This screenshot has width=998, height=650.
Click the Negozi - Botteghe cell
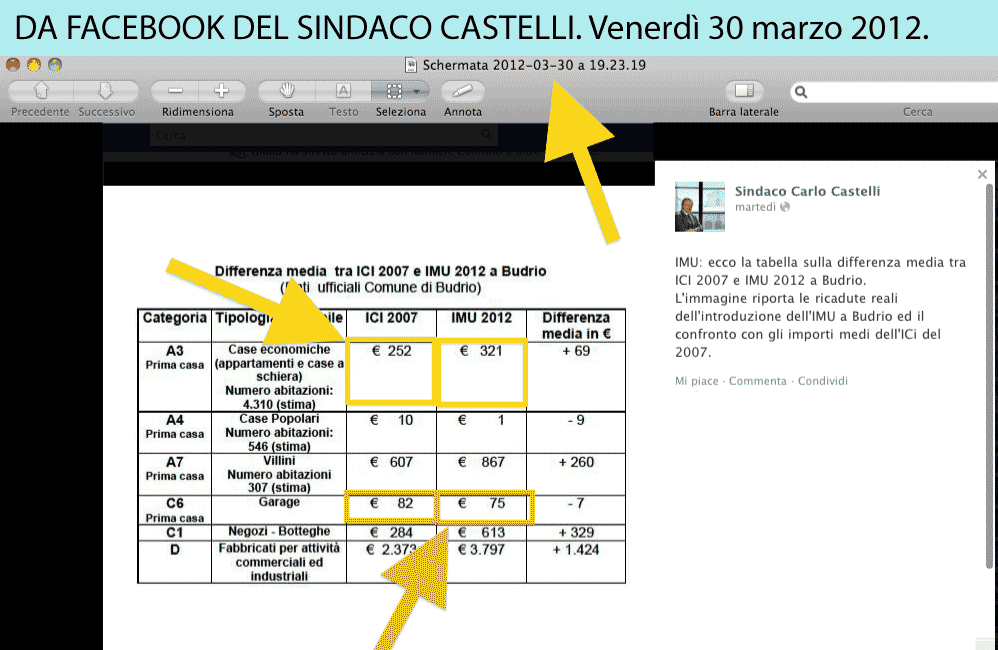tap(279, 532)
